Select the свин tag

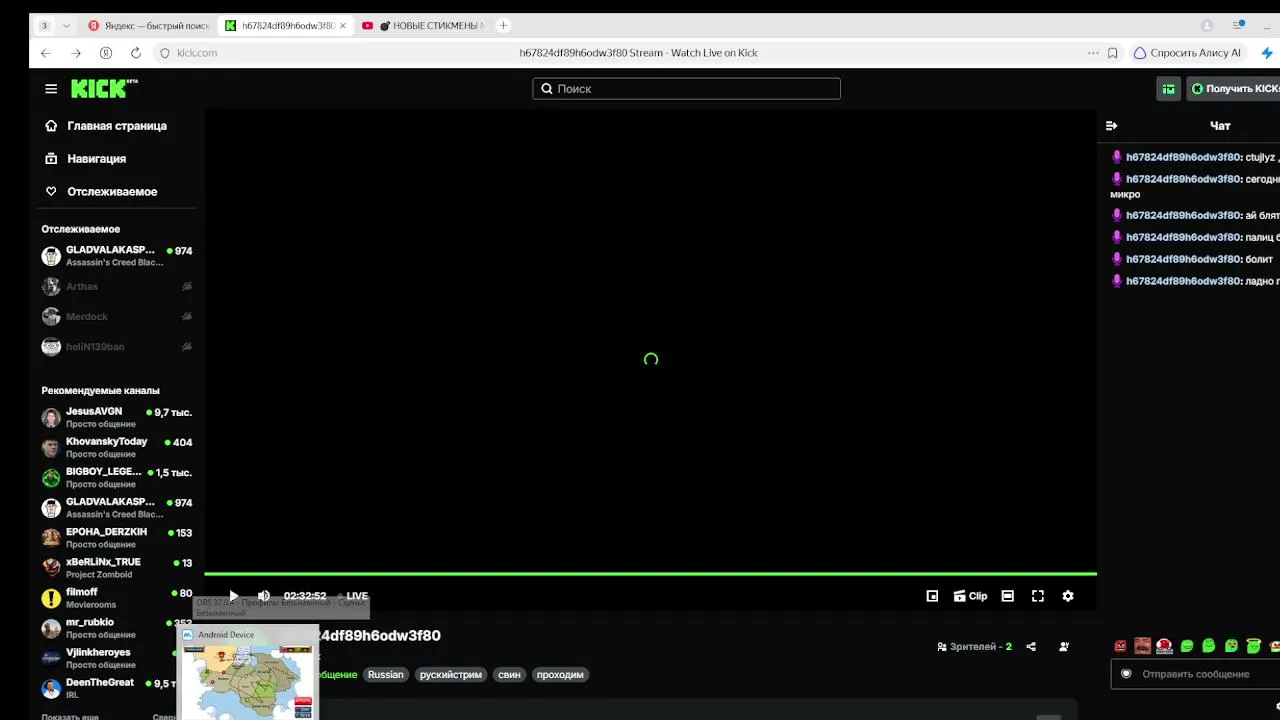pos(509,675)
